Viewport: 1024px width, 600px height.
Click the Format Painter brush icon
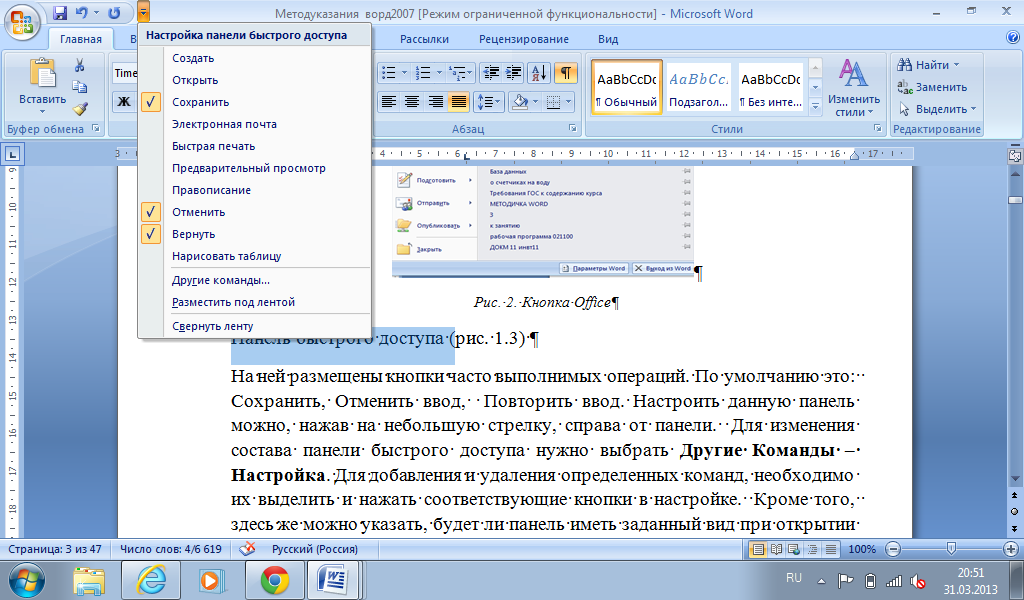click(x=80, y=108)
